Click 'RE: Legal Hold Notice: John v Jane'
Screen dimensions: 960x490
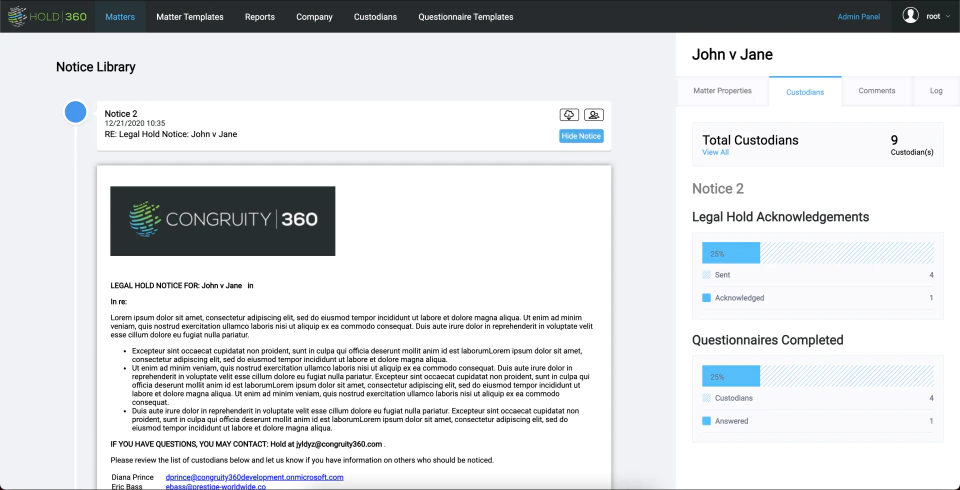point(171,134)
